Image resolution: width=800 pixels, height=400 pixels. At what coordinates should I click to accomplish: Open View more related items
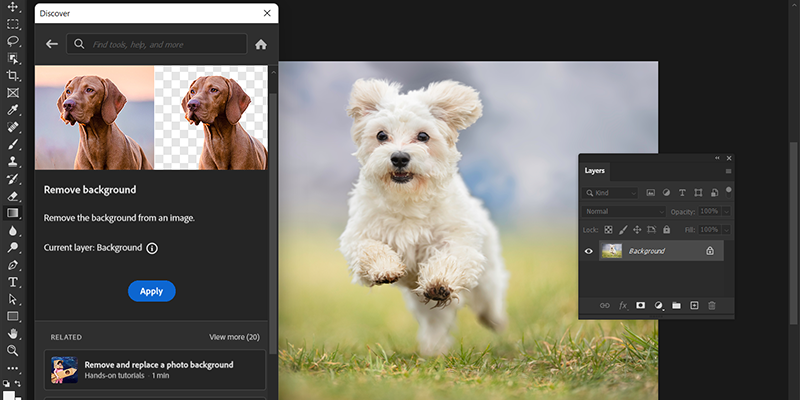[x=234, y=337]
